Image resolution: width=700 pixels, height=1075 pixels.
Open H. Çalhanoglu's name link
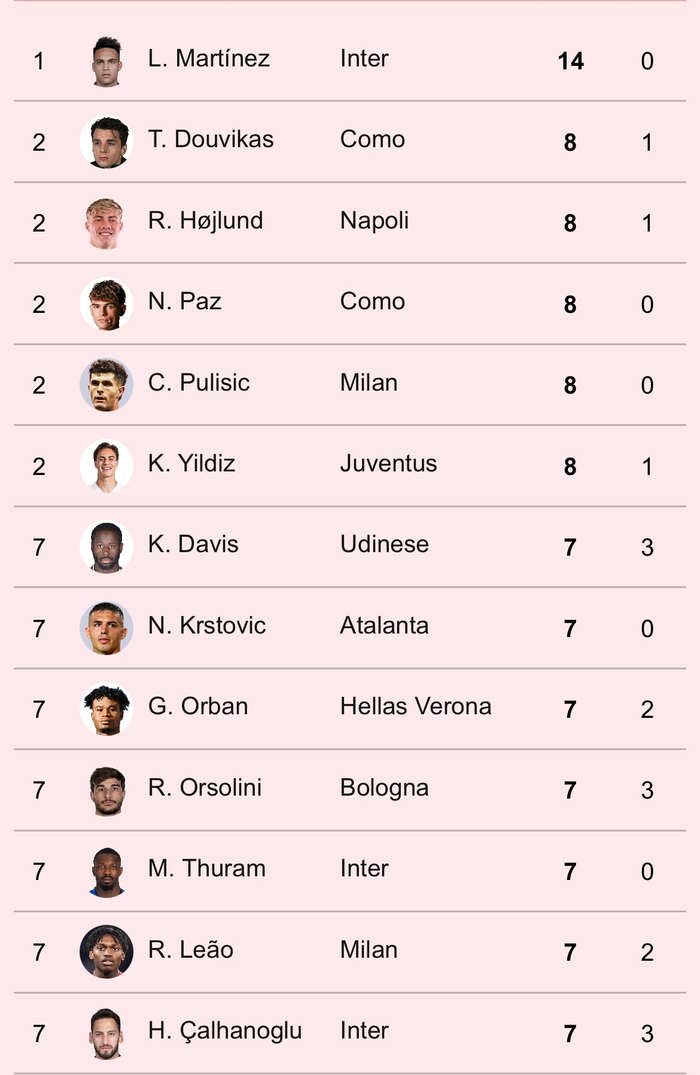[225, 1031]
